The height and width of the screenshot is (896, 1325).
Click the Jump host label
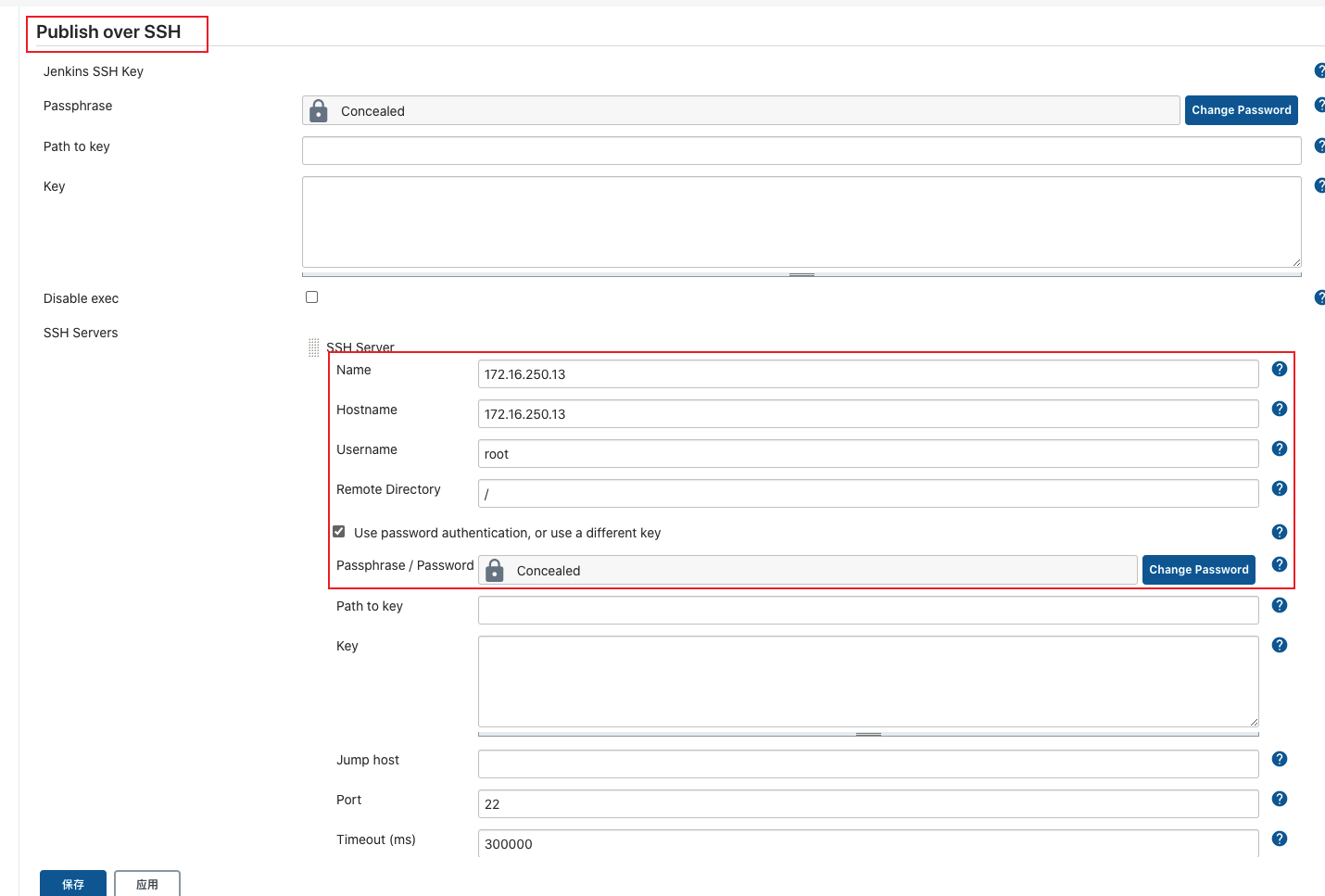[x=368, y=760]
